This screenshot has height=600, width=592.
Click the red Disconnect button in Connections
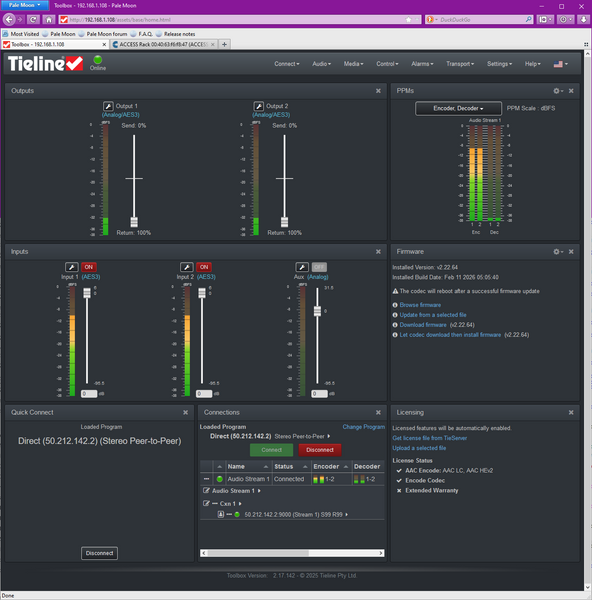point(320,450)
